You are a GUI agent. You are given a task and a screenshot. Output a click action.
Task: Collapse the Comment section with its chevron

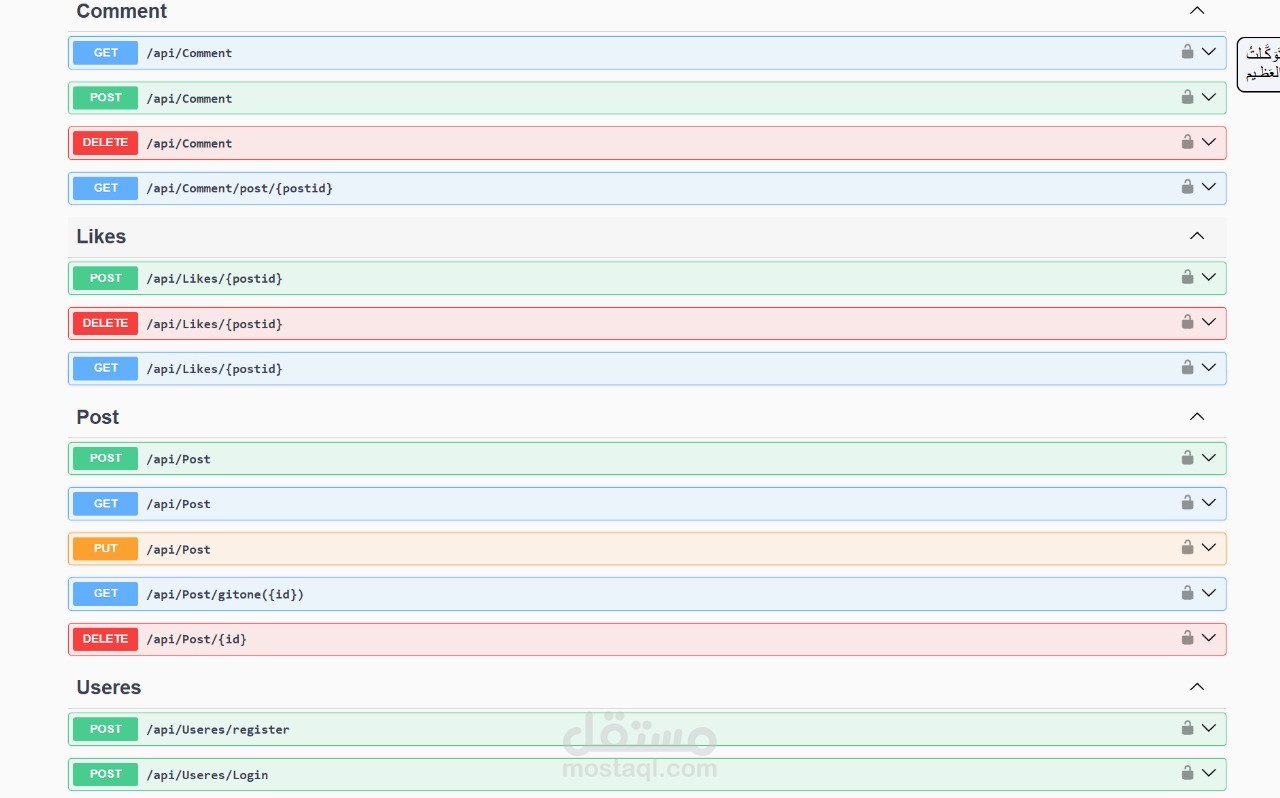tap(1197, 11)
